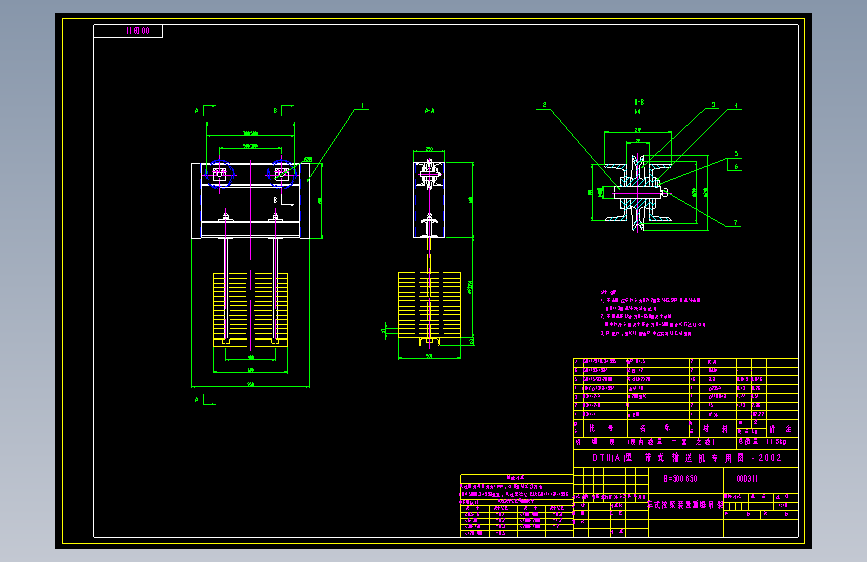Click balloon number 6 on the B-B view
Image resolution: width=867 pixels, height=562 pixels.
[x=736, y=166]
